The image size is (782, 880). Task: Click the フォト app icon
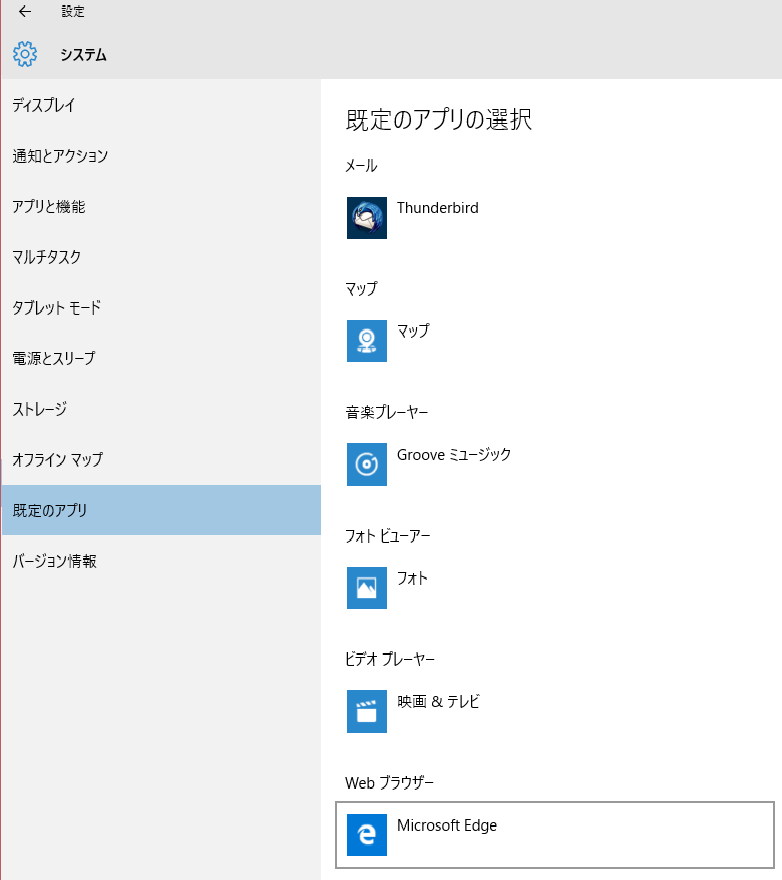(367, 588)
